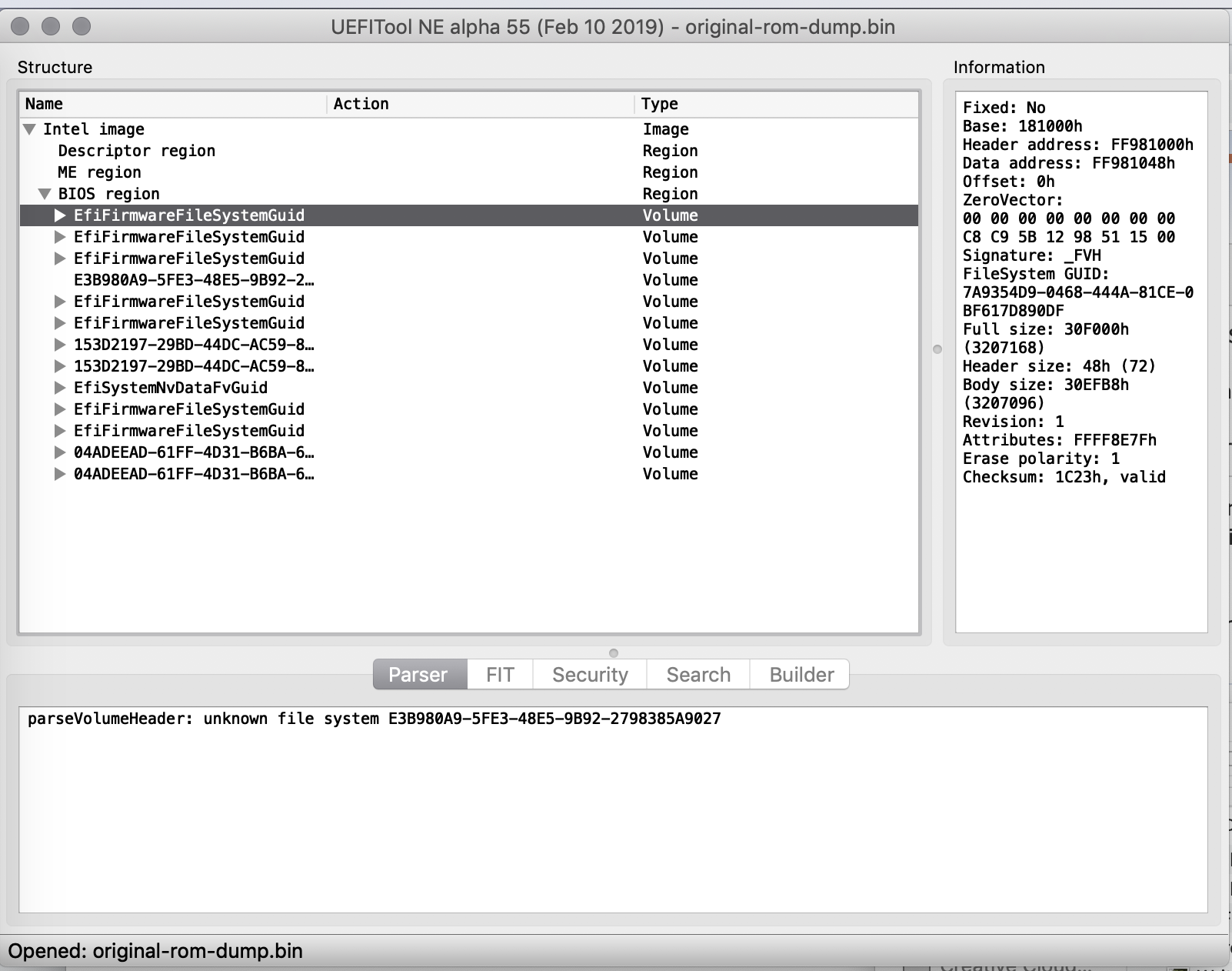Click the 'Fixed: No' information line
1232x971 pixels.
[x=1004, y=108]
